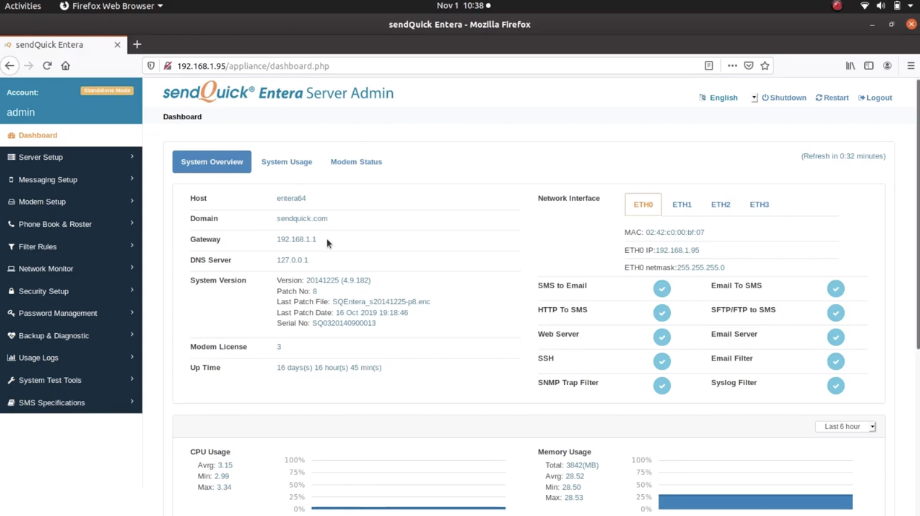920x516 pixels.
Task: Open the Last 6 hour dropdown
Action: (x=845, y=427)
